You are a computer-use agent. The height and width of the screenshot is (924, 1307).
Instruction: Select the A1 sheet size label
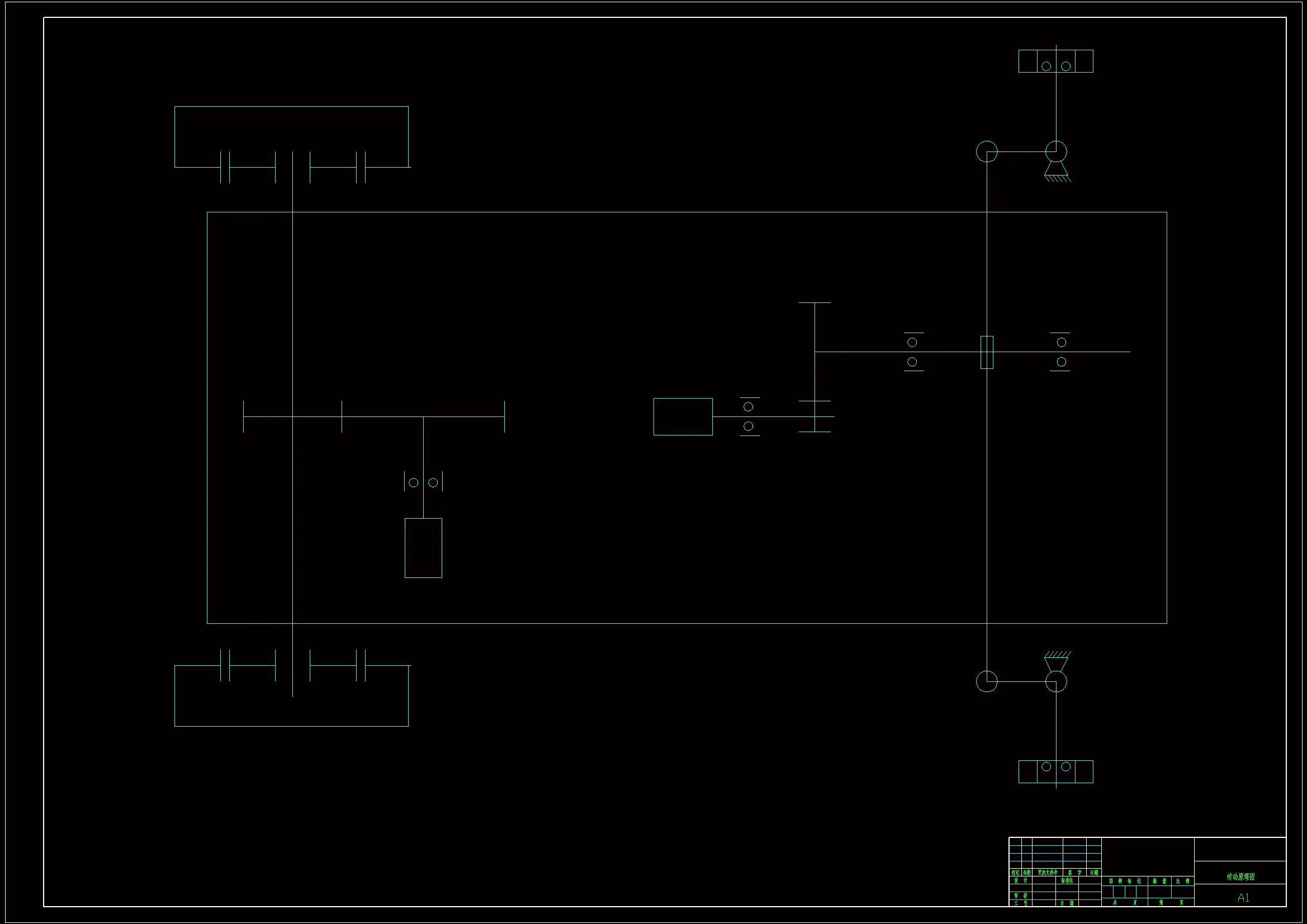[1243, 898]
